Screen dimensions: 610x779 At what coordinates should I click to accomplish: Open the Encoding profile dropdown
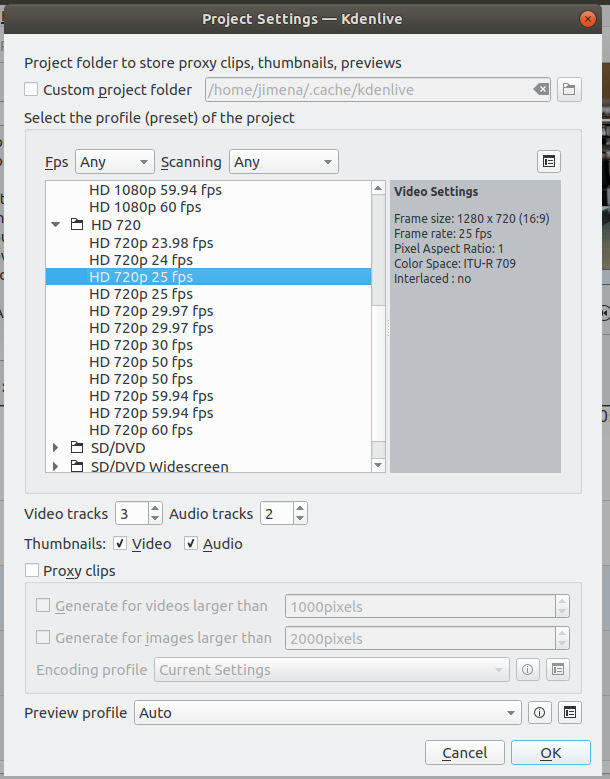click(332, 670)
